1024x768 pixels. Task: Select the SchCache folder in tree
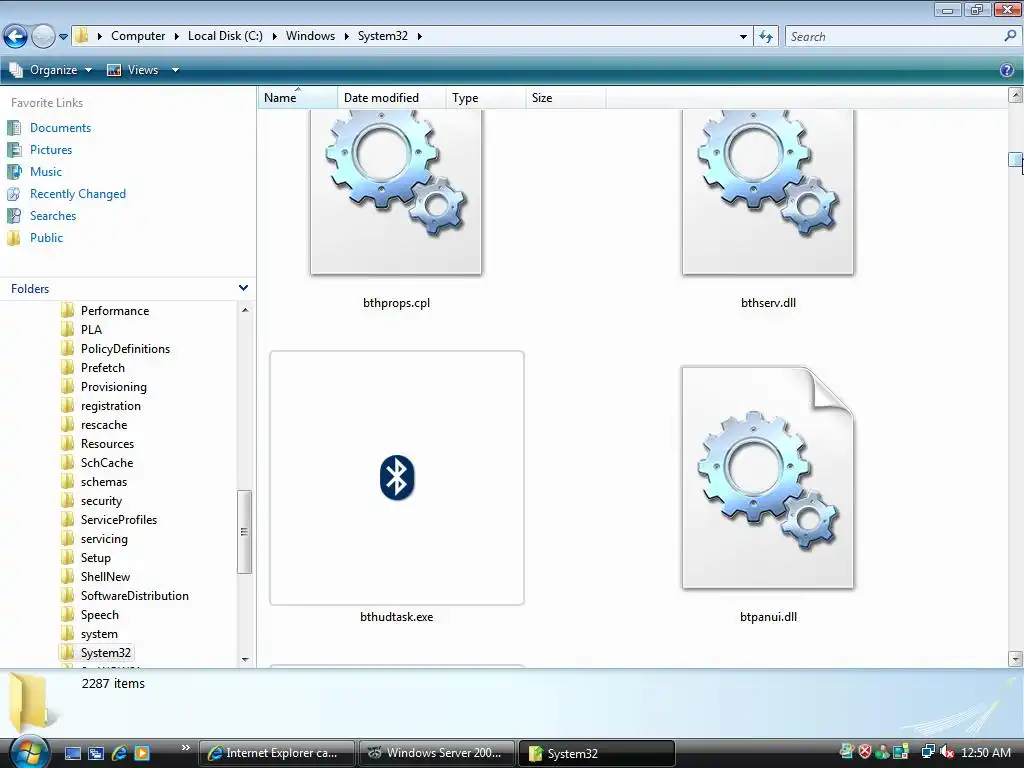106,462
